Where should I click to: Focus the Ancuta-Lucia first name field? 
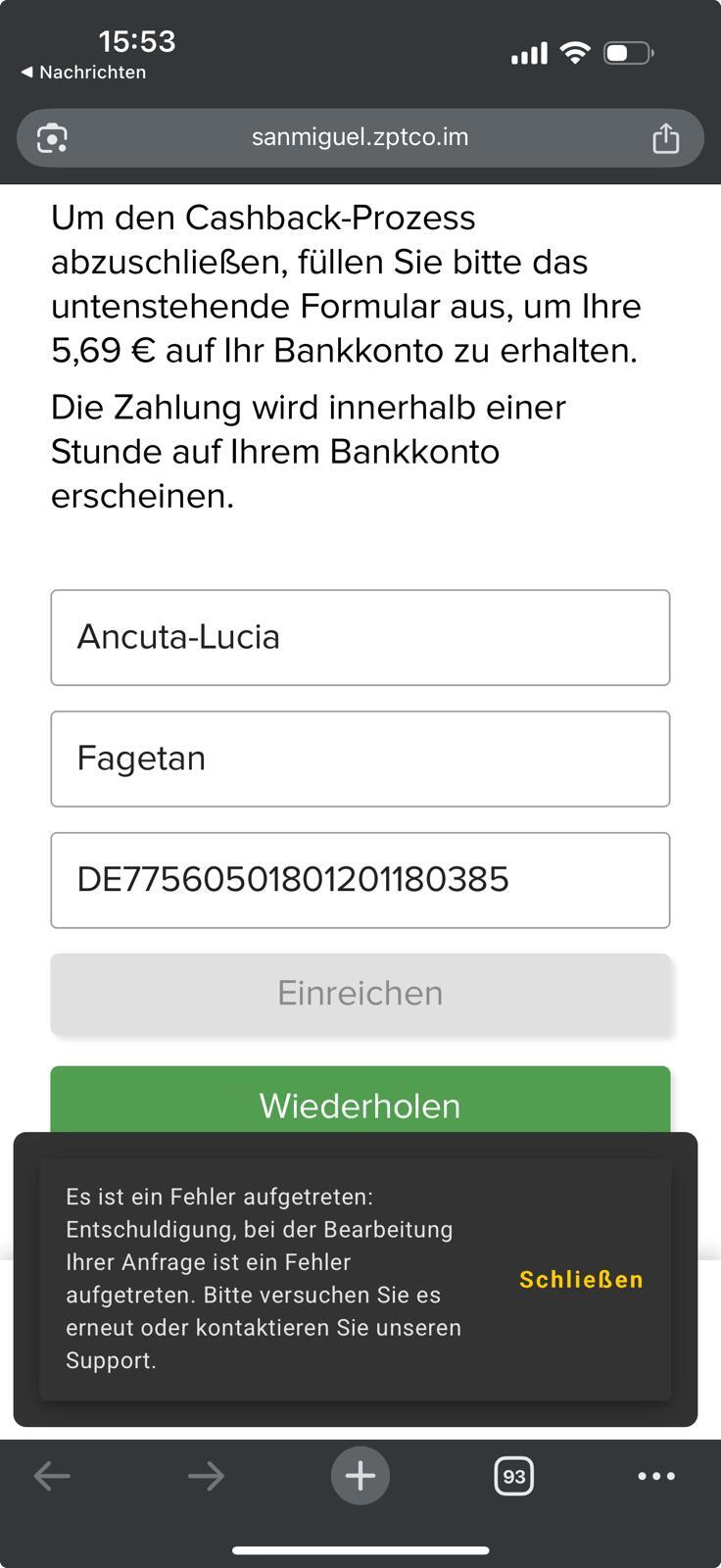[360, 637]
